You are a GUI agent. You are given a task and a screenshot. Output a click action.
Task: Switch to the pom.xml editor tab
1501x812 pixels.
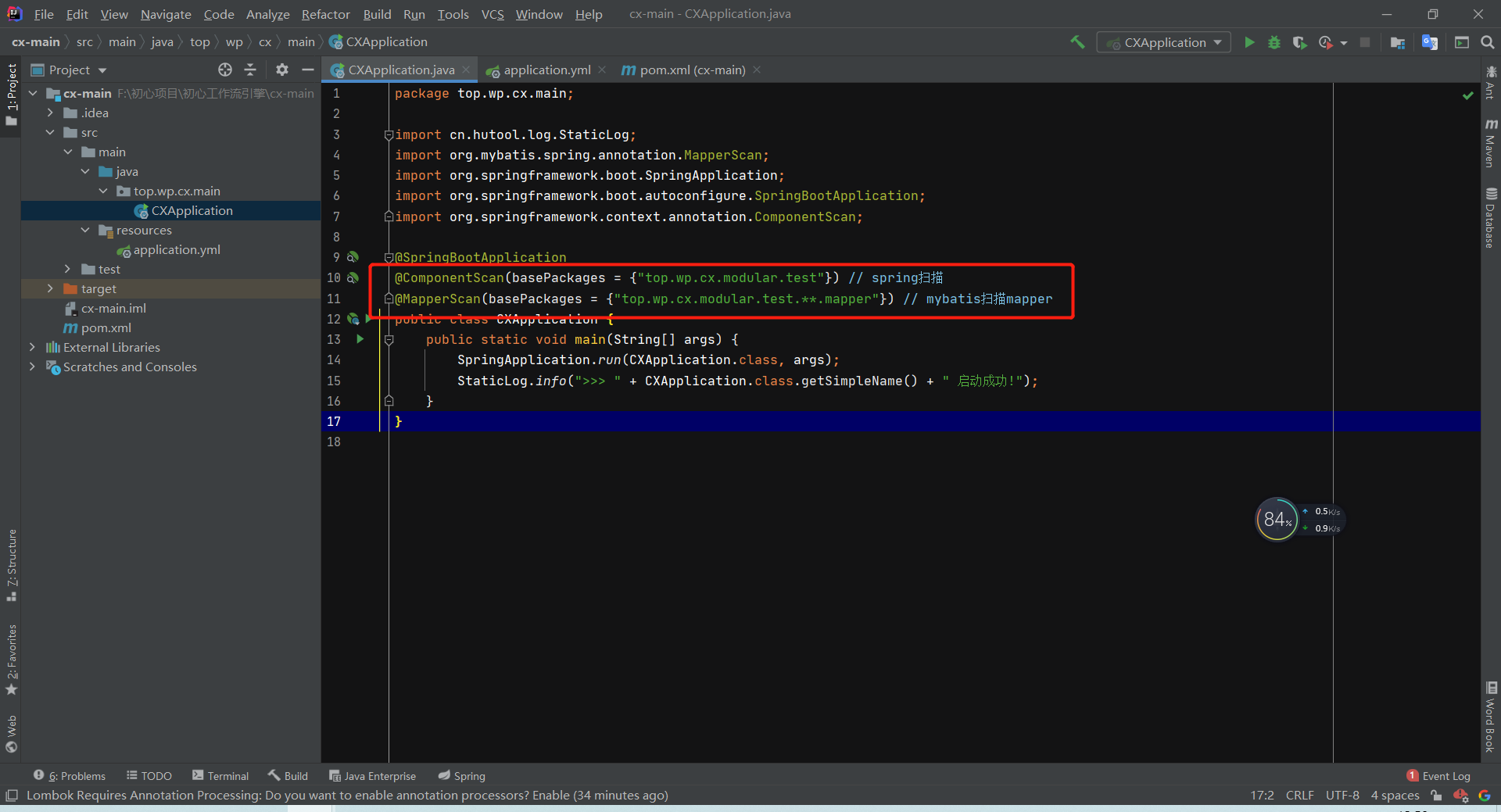tap(690, 70)
